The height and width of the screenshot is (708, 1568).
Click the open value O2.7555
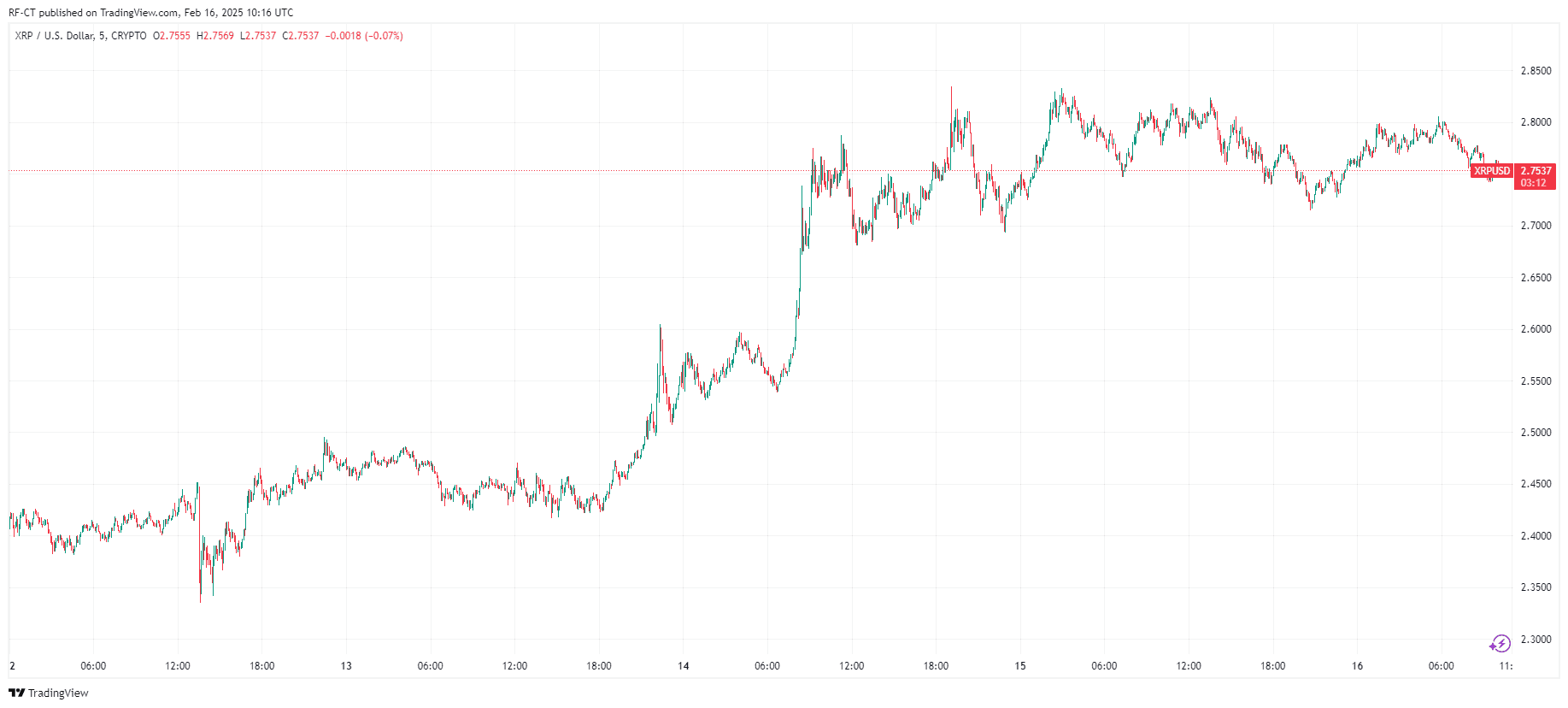[x=172, y=36]
